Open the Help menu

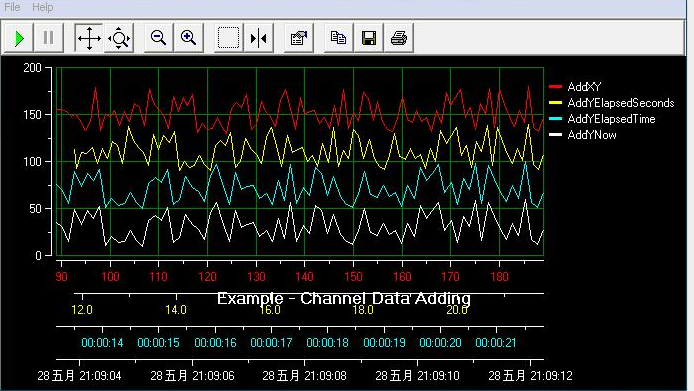pyautogui.click(x=42, y=7)
